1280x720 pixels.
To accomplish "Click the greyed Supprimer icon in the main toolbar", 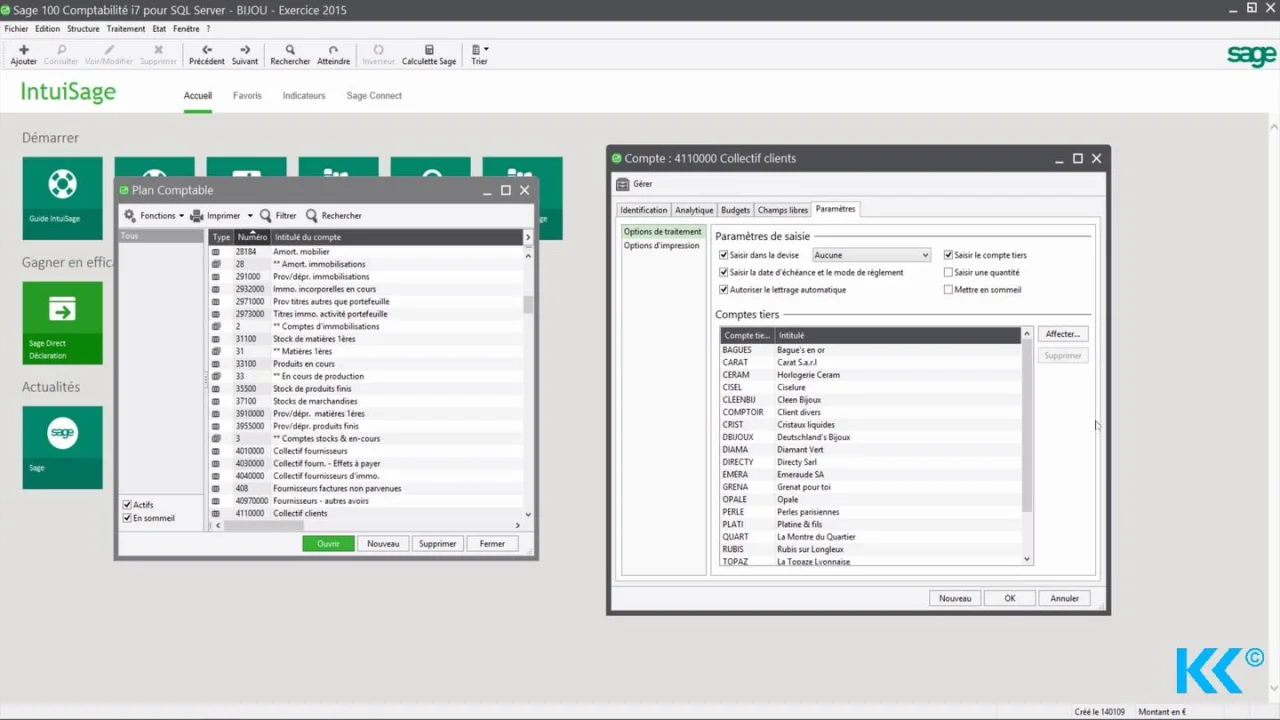I will [158, 50].
